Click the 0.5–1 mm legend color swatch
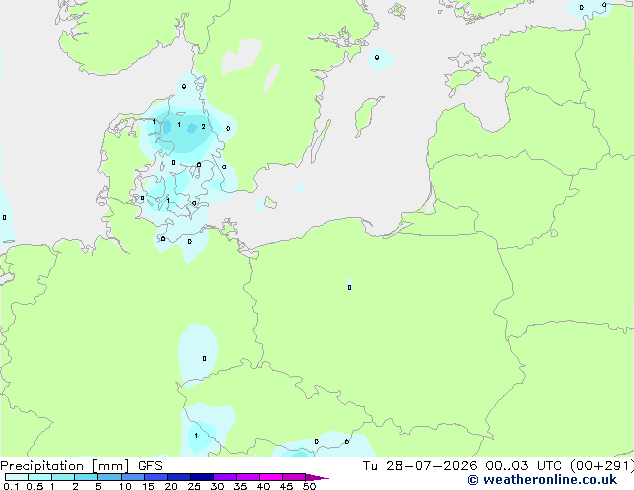The height and width of the screenshot is (490, 634). [40, 477]
